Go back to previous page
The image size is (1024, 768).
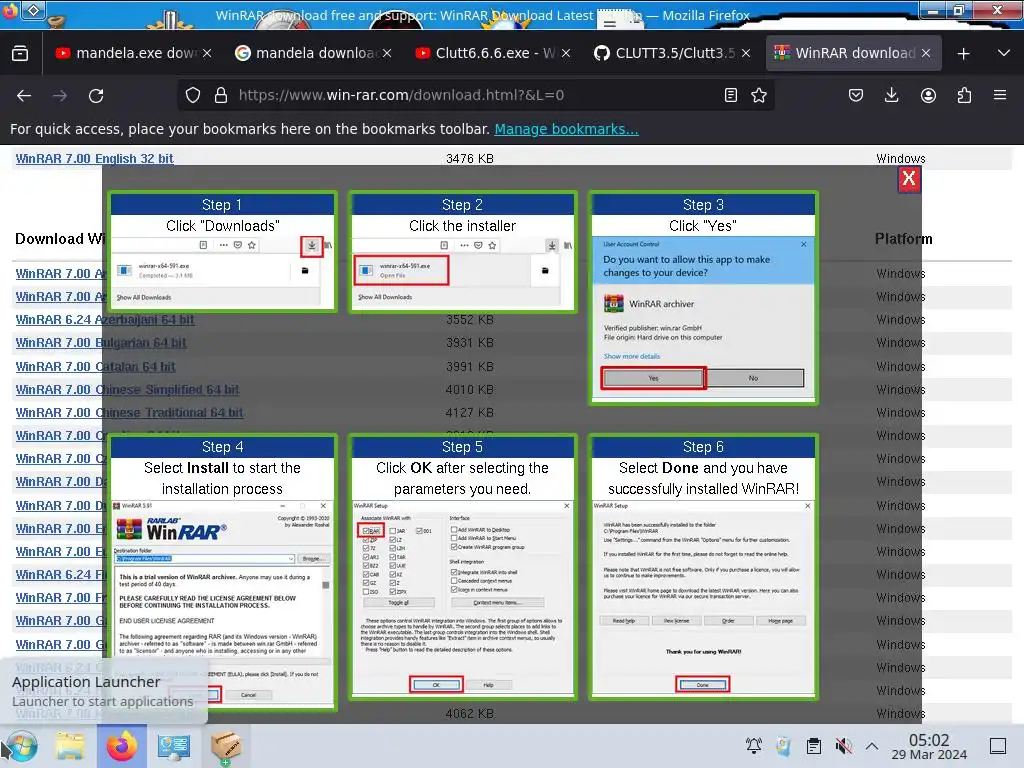point(24,95)
